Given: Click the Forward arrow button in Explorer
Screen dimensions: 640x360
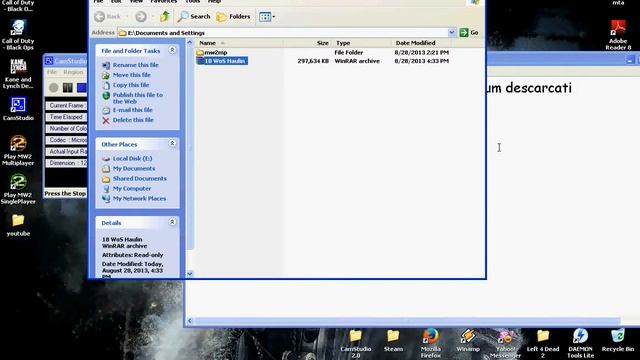Looking at the screenshot, I should pos(141,17).
